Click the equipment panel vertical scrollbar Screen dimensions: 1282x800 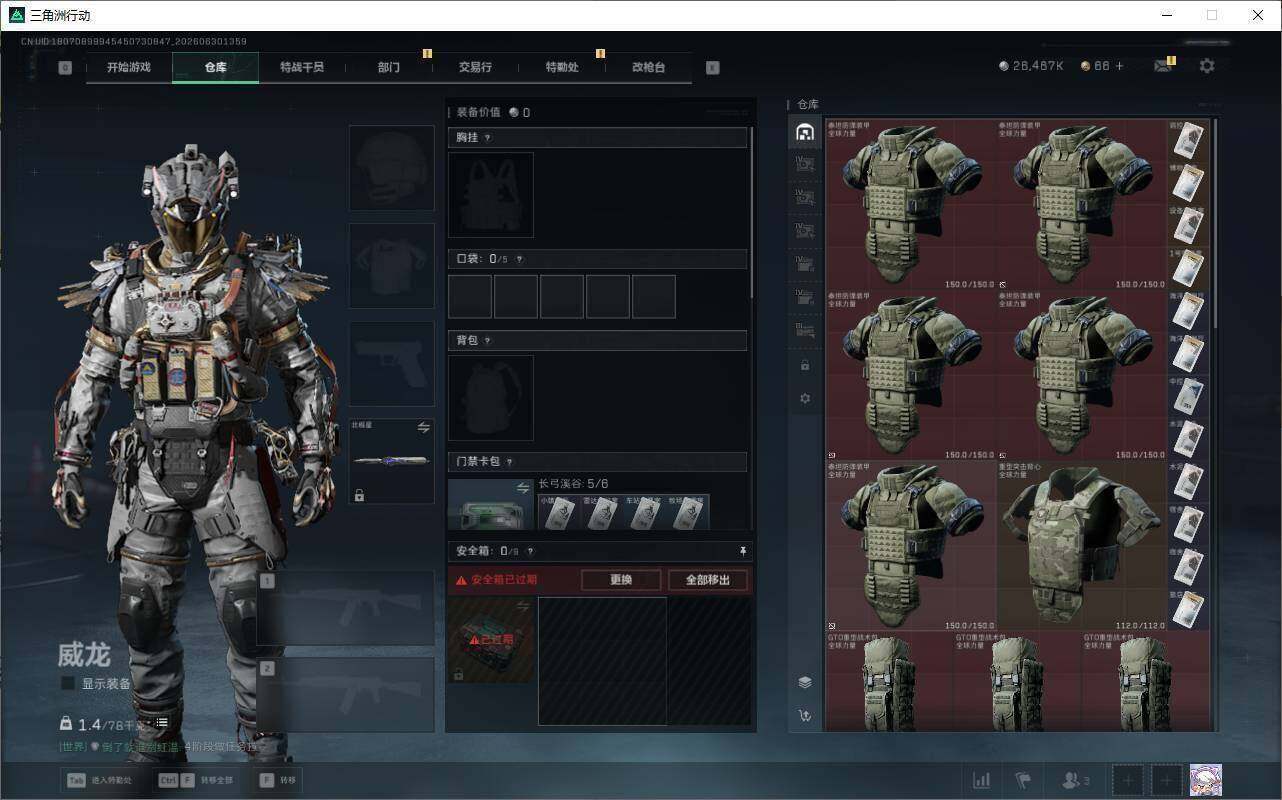752,212
